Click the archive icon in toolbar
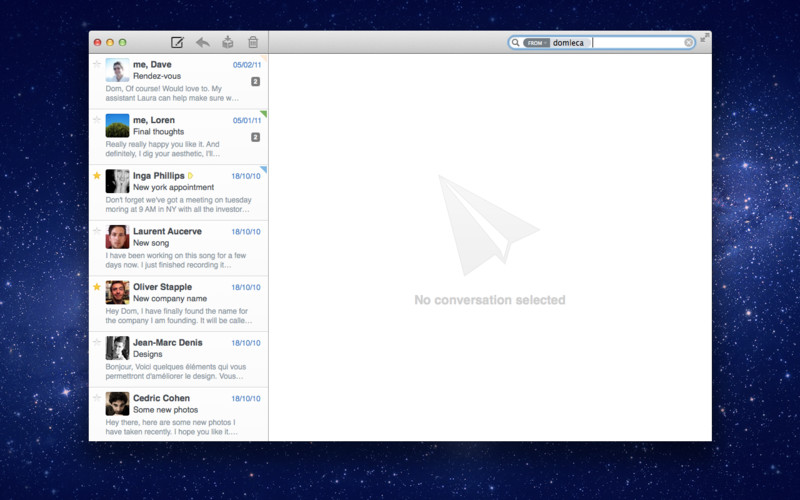The height and width of the screenshot is (500, 800). click(228, 42)
